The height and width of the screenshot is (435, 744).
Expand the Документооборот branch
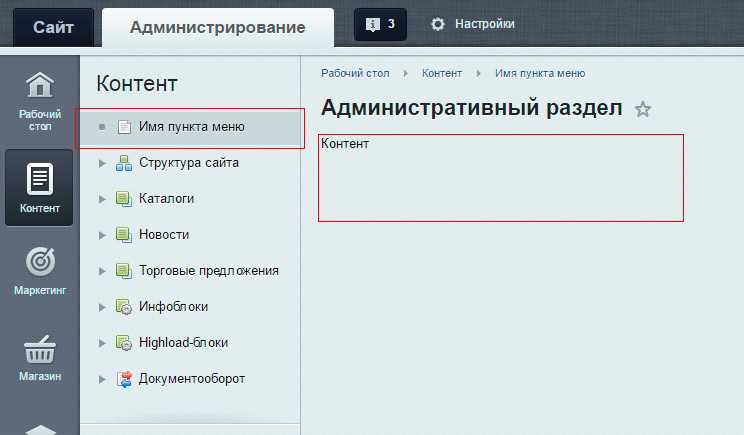(102, 379)
